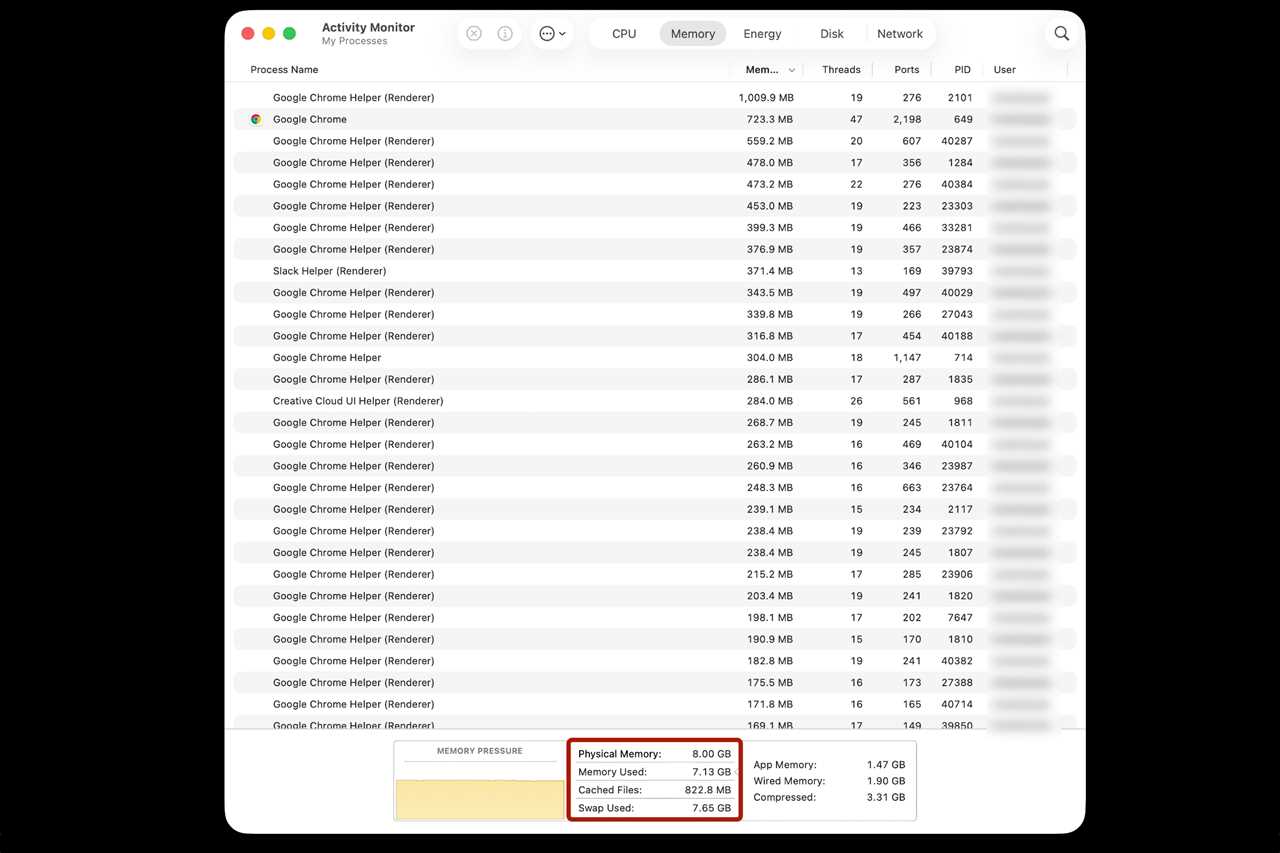Switch to the Energy tab
This screenshot has width=1280, height=853.
(762, 33)
